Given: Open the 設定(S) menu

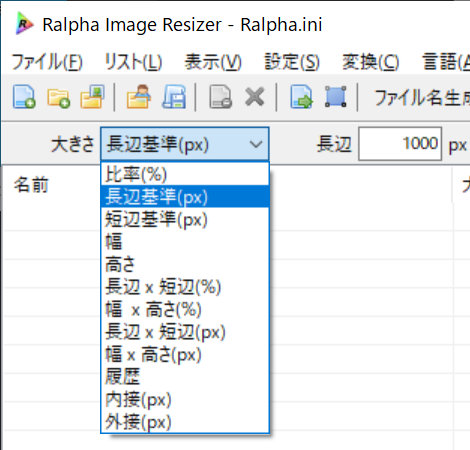Looking at the screenshot, I should tap(292, 62).
